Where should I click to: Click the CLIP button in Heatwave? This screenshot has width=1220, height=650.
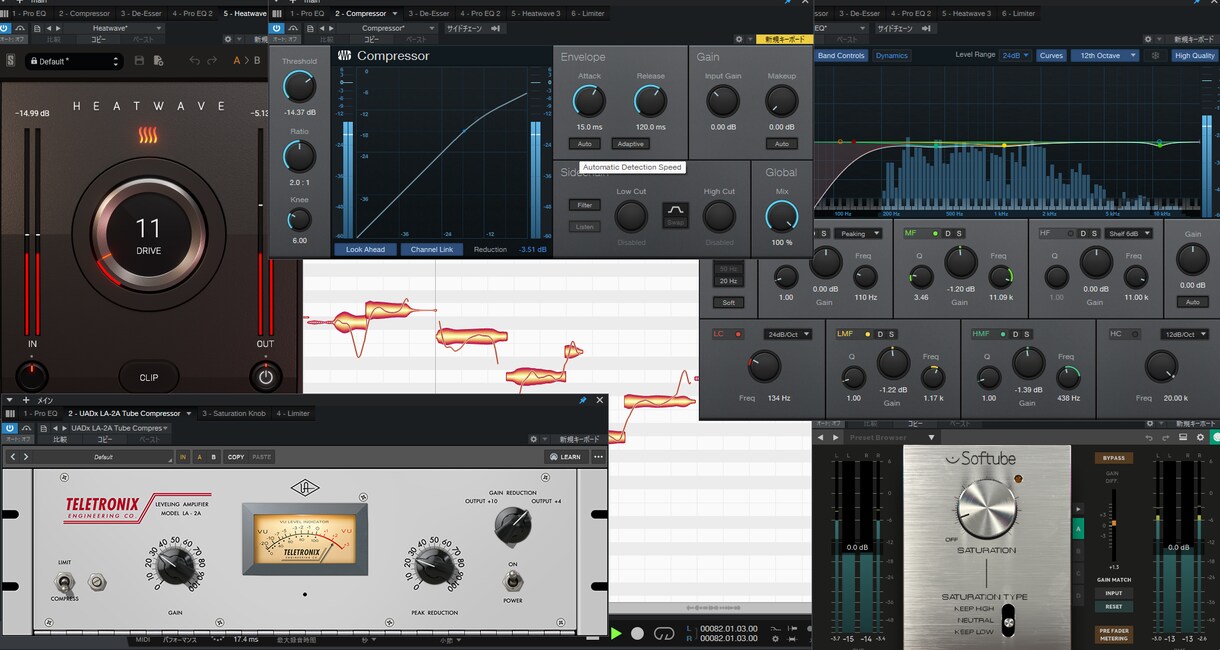pyautogui.click(x=149, y=377)
